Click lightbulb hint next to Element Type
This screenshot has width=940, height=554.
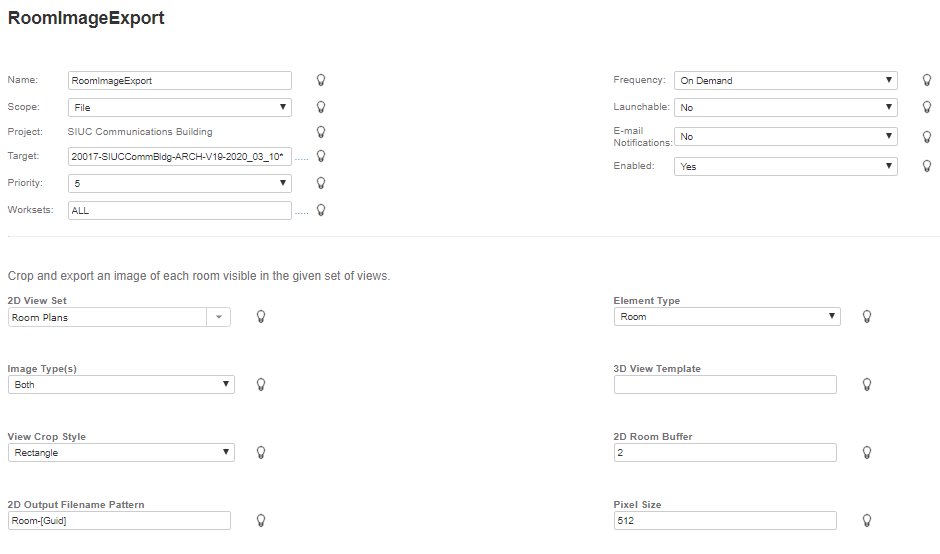(x=867, y=316)
